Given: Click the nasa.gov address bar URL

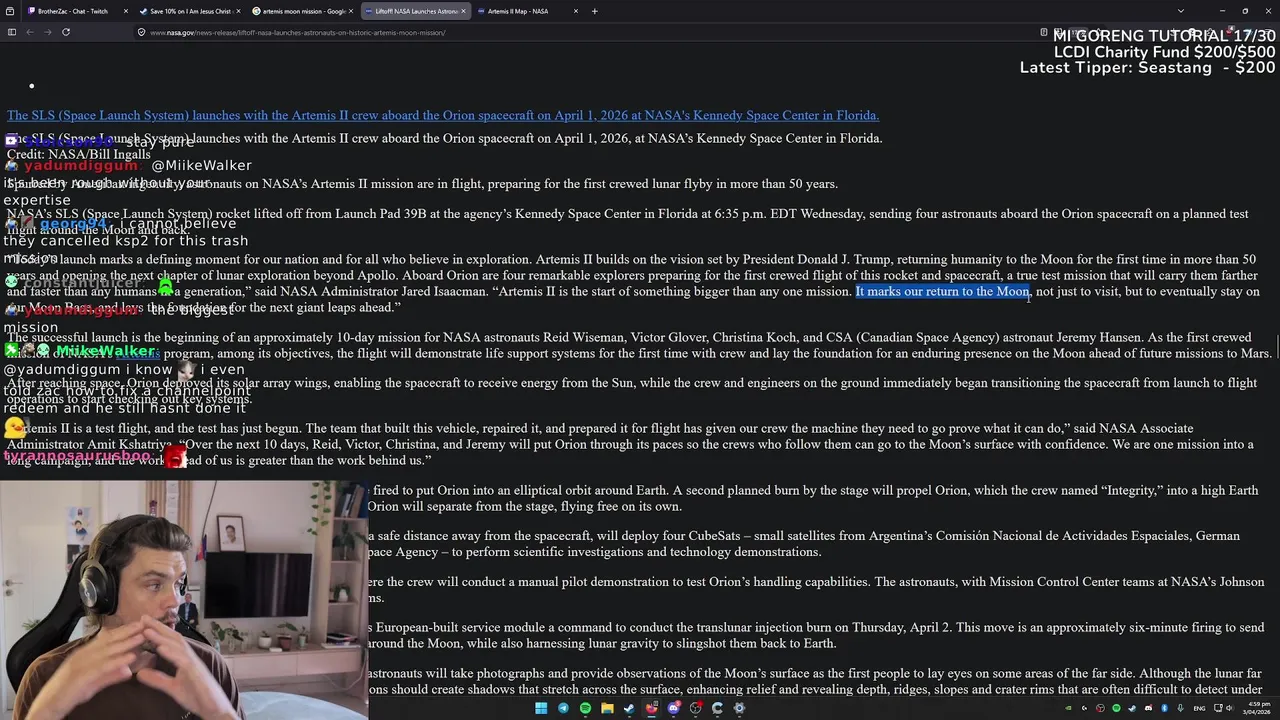Looking at the screenshot, I should coord(297,32).
